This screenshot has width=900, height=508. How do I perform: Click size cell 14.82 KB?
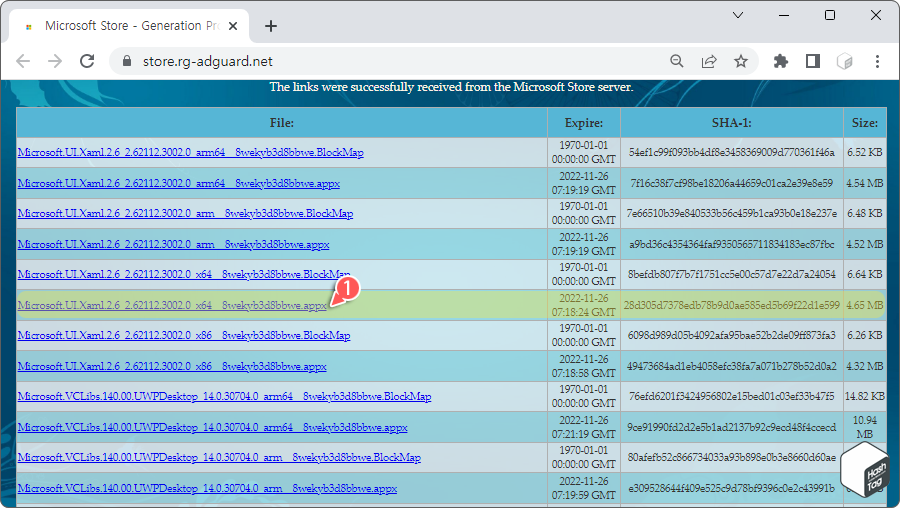click(x=865, y=397)
